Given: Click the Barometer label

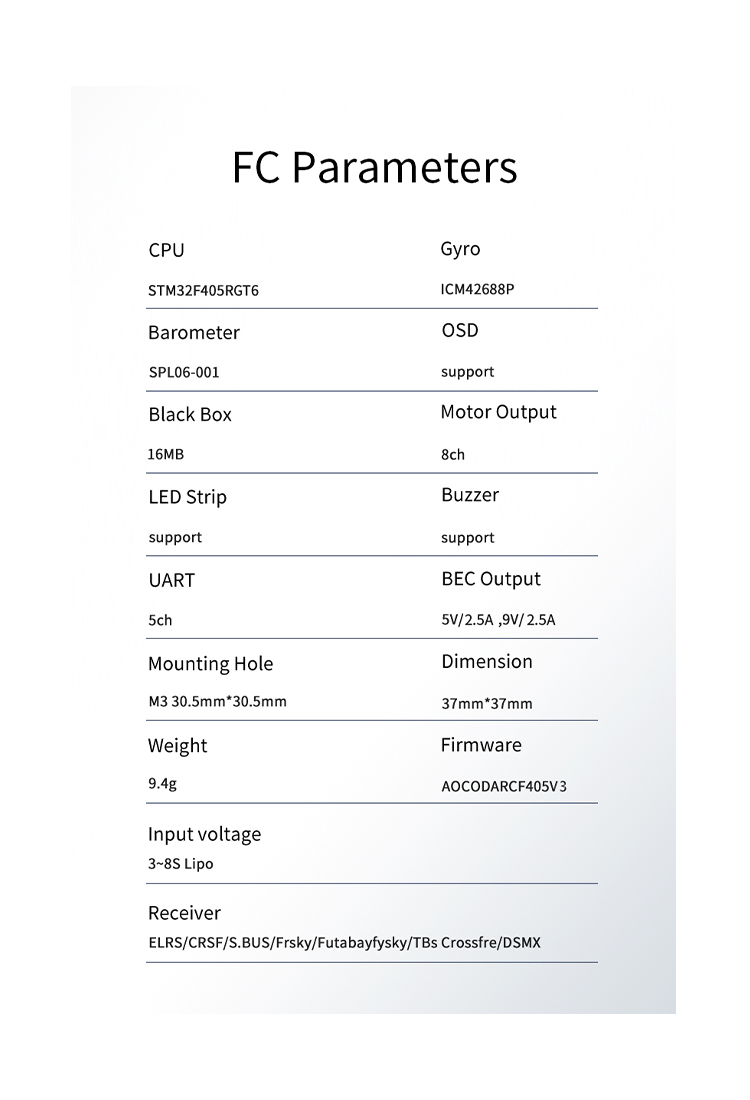Looking at the screenshot, I should tap(193, 332).
